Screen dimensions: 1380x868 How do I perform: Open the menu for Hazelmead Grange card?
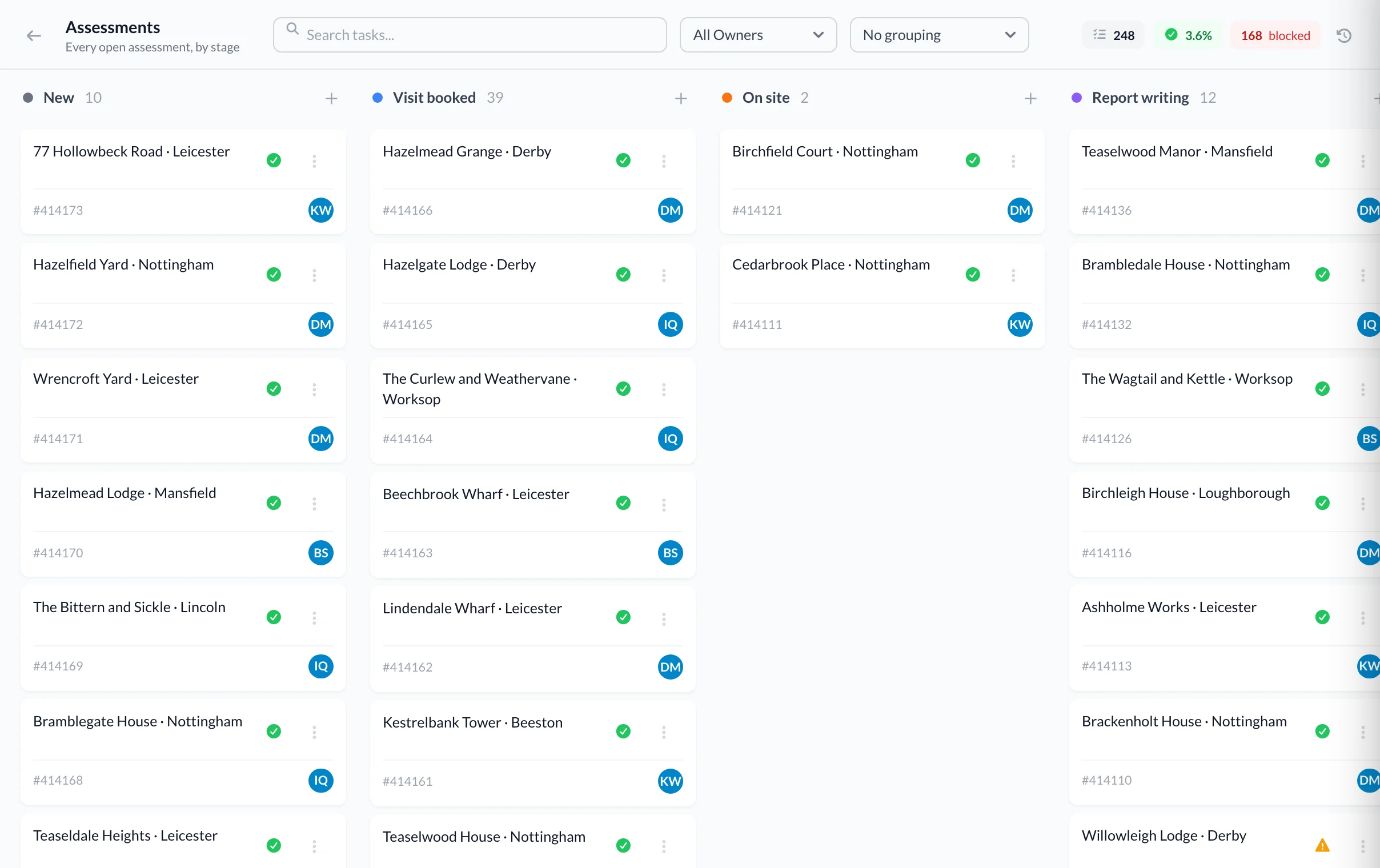664,160
